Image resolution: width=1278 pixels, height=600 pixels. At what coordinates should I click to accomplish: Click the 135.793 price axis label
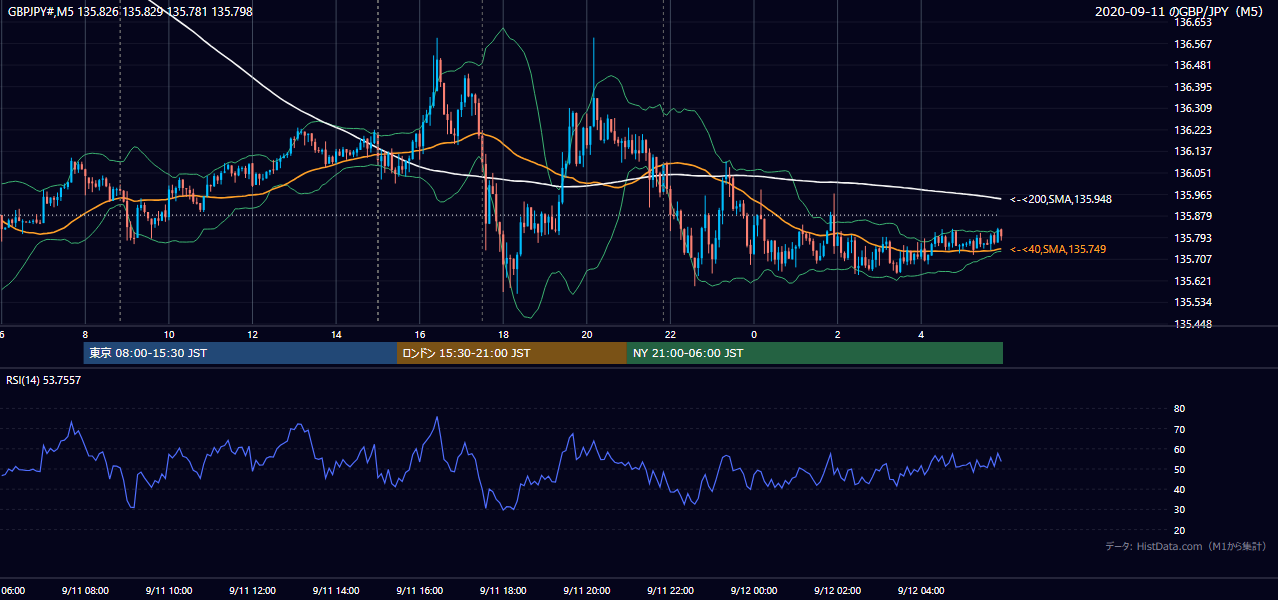pyautogui.click(x=1193, y=238)
